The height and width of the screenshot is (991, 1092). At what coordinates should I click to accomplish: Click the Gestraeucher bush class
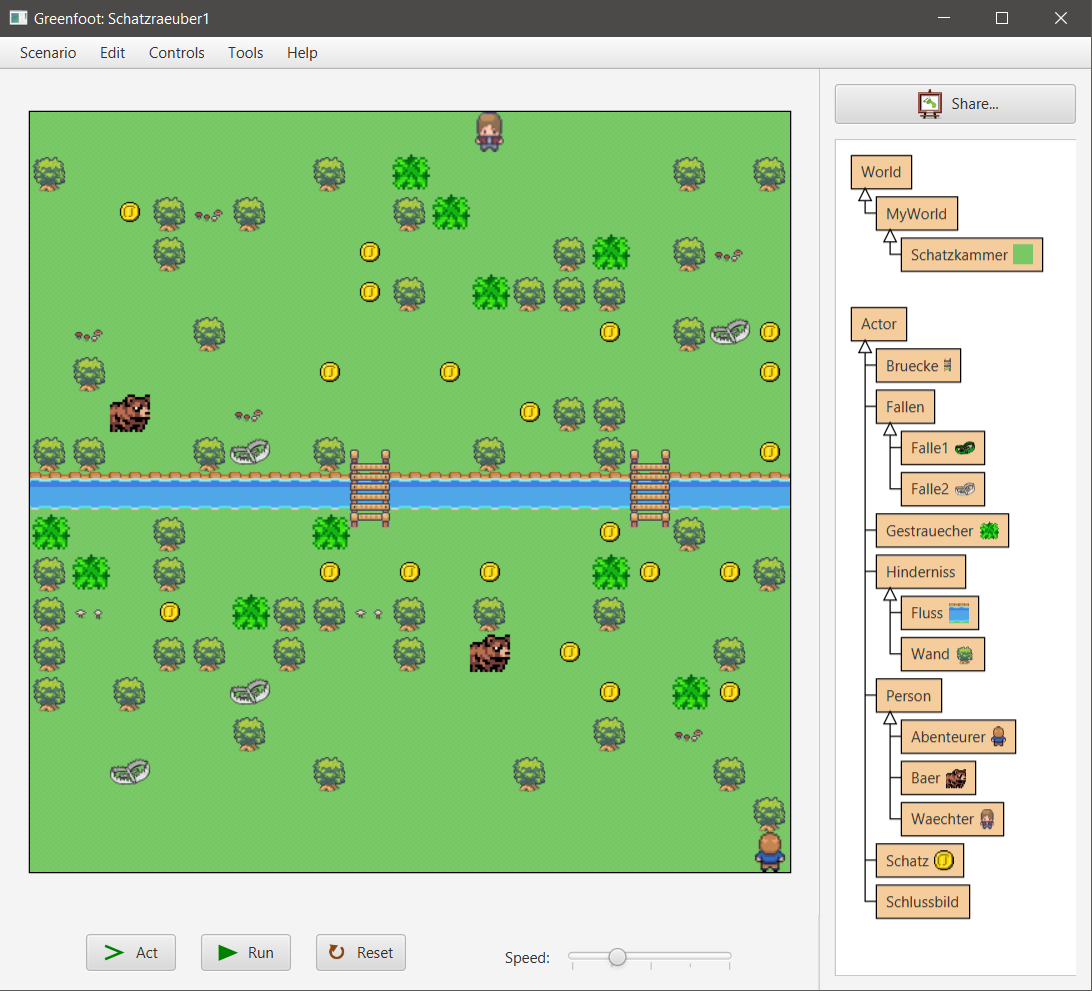pos(941,531)
